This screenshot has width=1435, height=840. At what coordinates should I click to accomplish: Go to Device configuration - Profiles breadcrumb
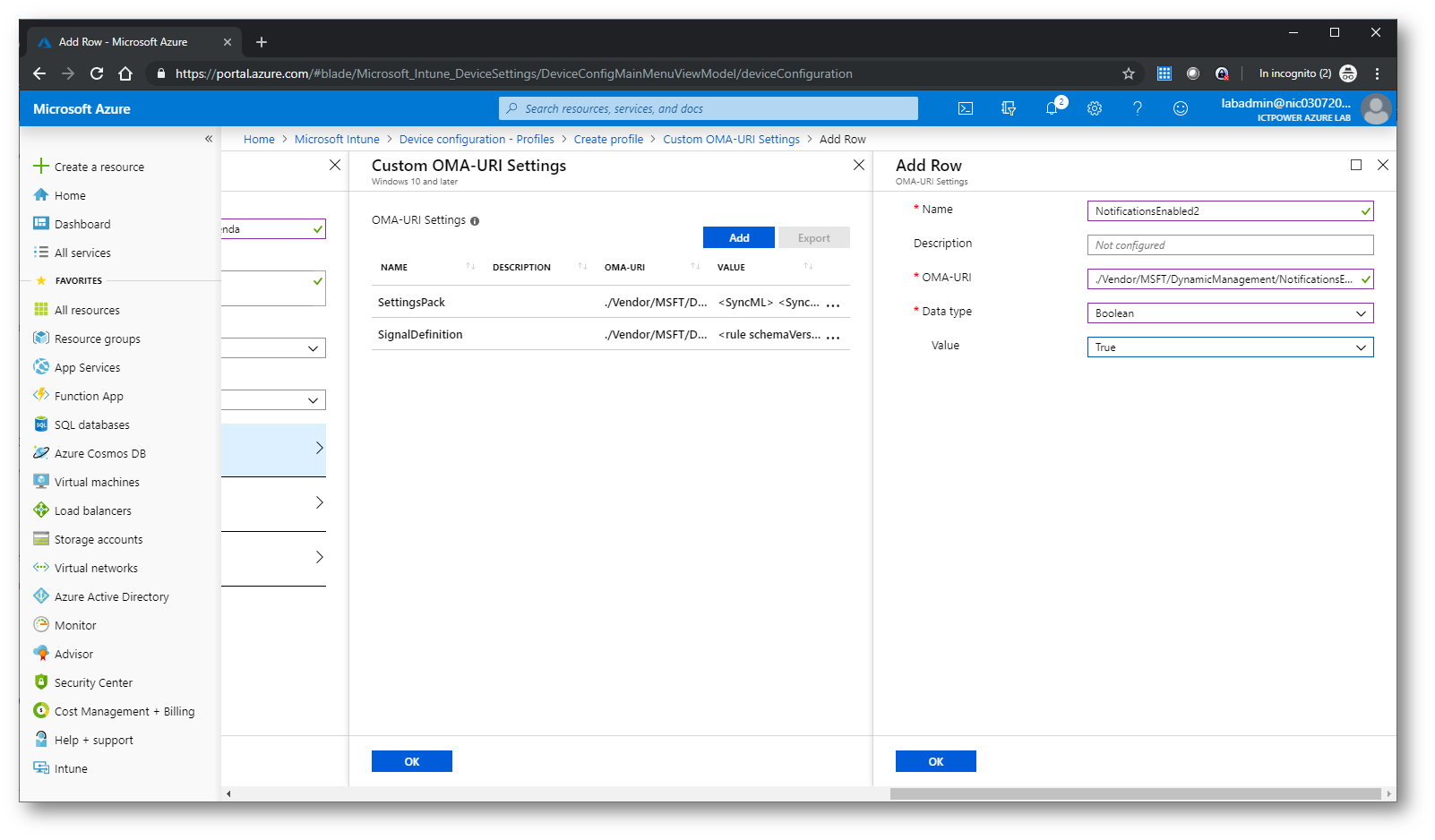pyautogui.click(x=477, y=139)
